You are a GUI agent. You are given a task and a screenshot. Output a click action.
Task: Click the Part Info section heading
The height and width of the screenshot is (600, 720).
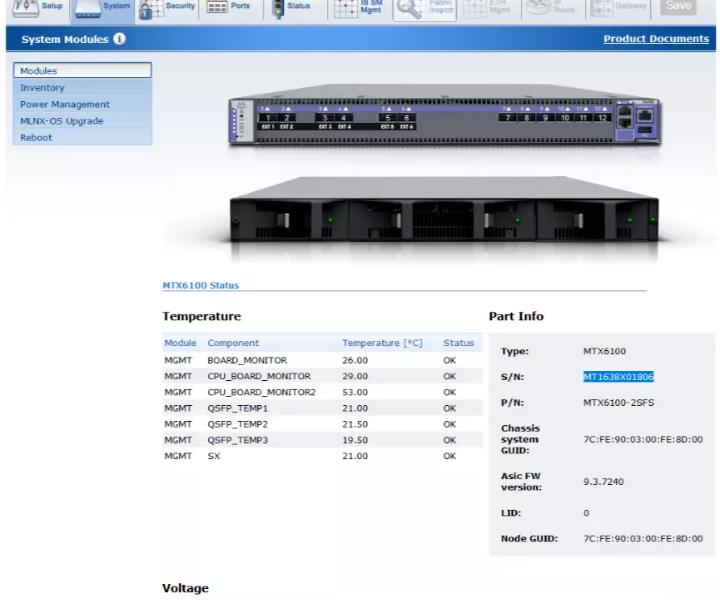tap(516, 316)
